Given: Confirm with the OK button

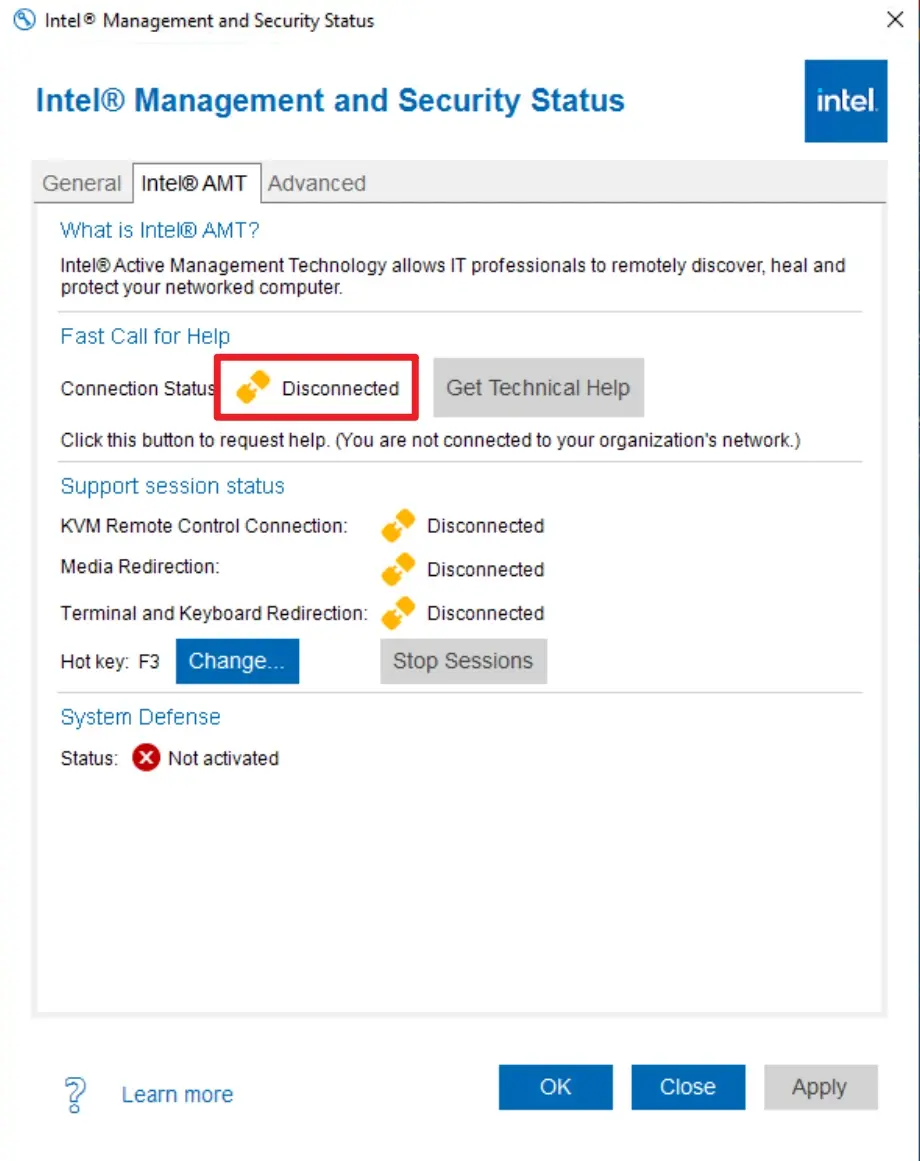Looking at the screenshot, I should tap(555, 1087).
